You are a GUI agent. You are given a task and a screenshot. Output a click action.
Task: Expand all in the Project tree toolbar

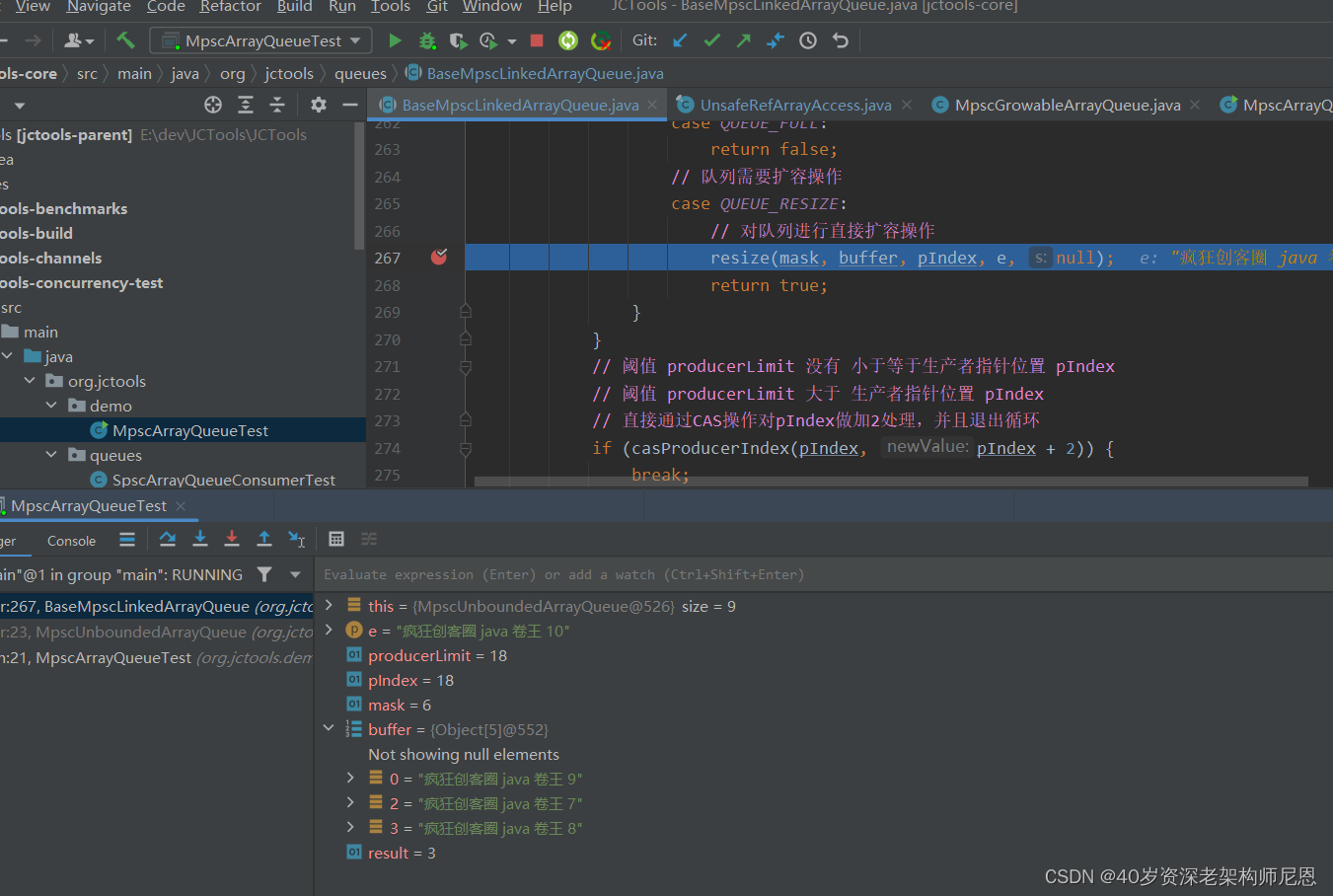(x=246, y=105)
